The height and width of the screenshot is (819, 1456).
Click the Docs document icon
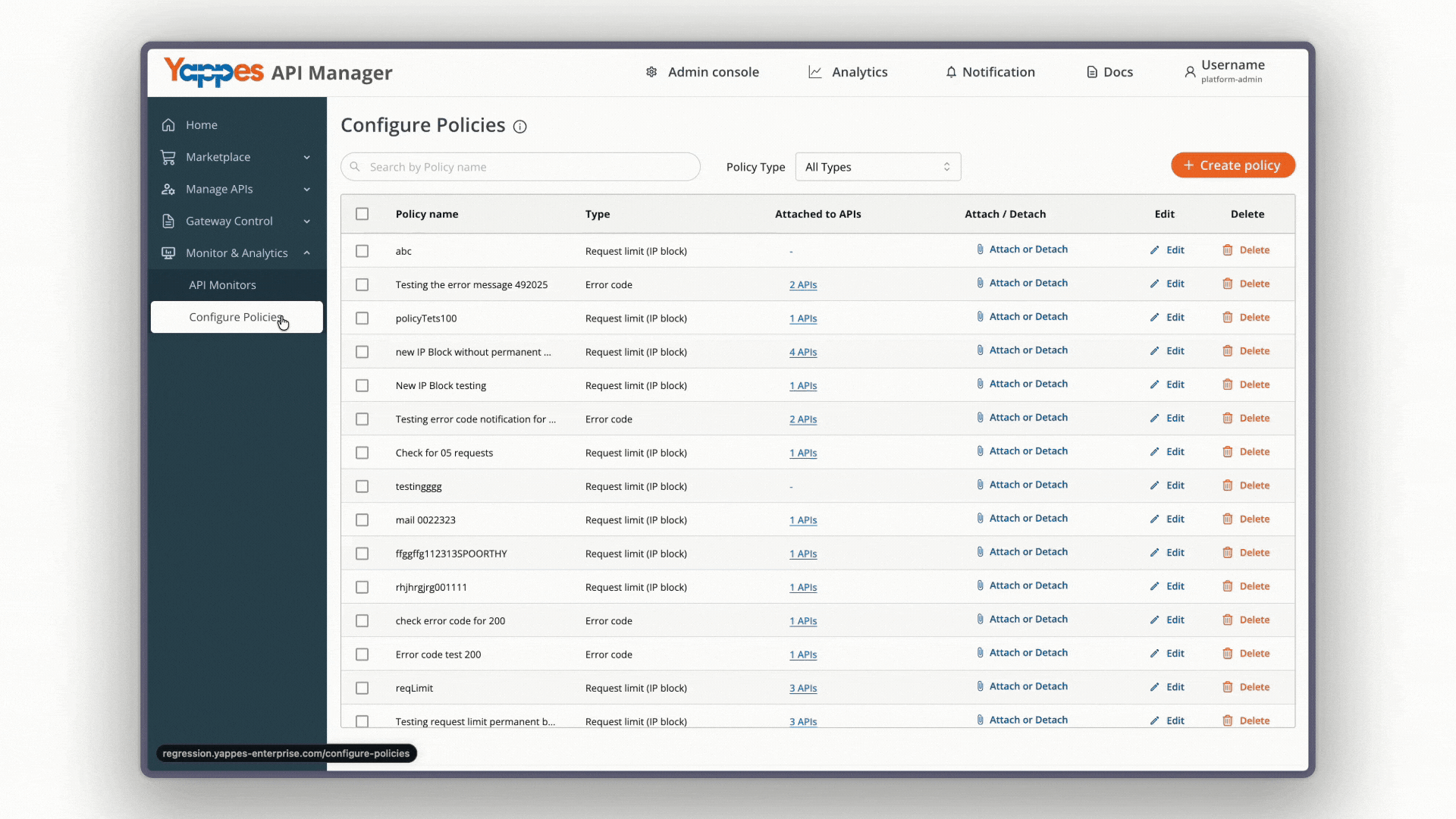(x=1092, y=72)
